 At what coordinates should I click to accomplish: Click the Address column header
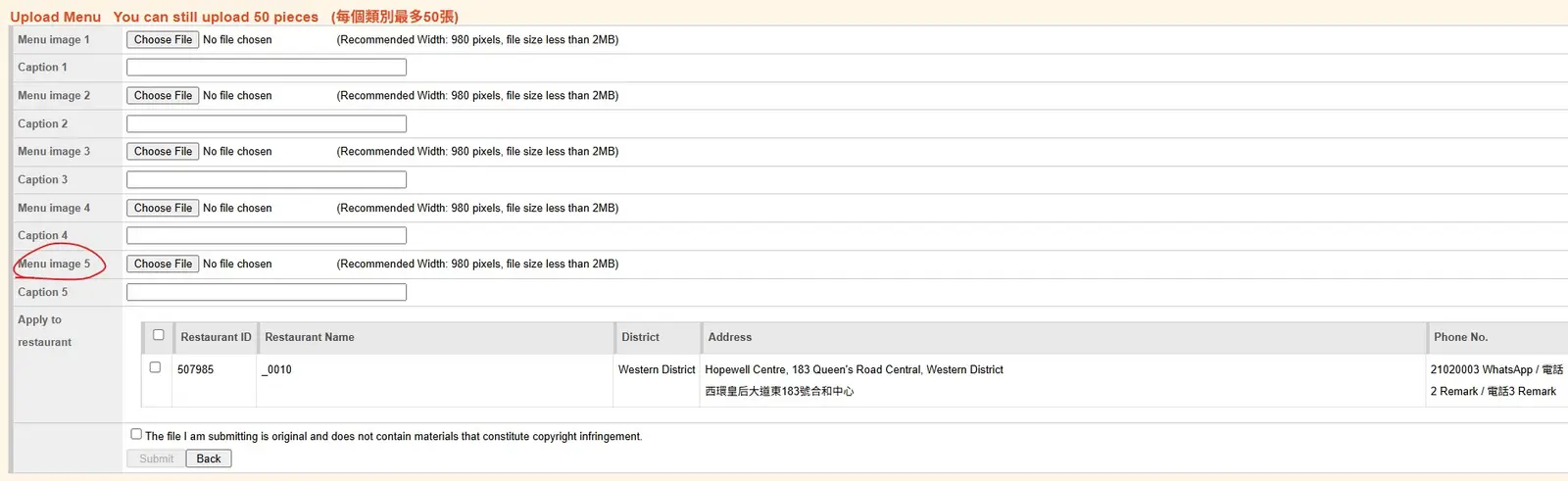[x=730, y=337]
